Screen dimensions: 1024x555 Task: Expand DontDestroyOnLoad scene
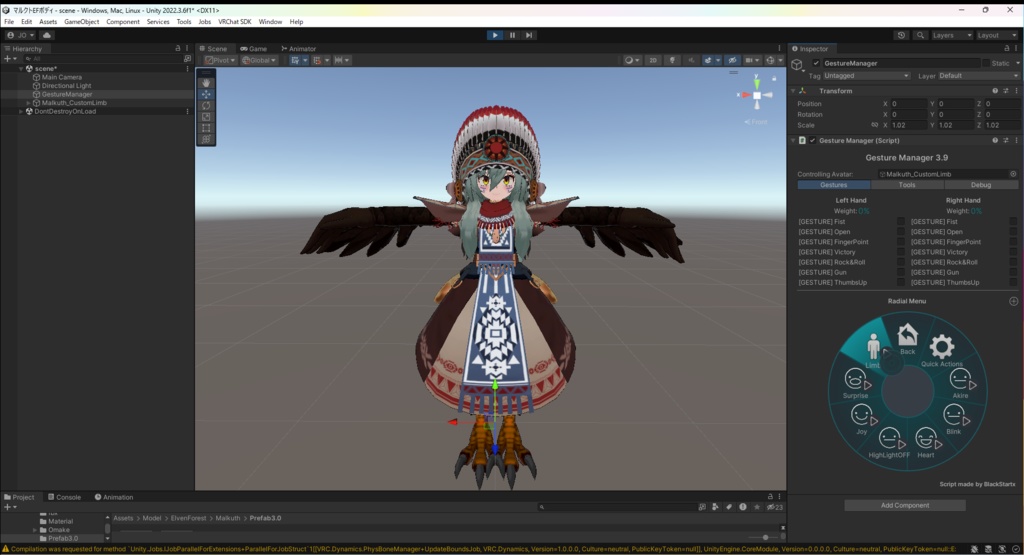[21, 111]
